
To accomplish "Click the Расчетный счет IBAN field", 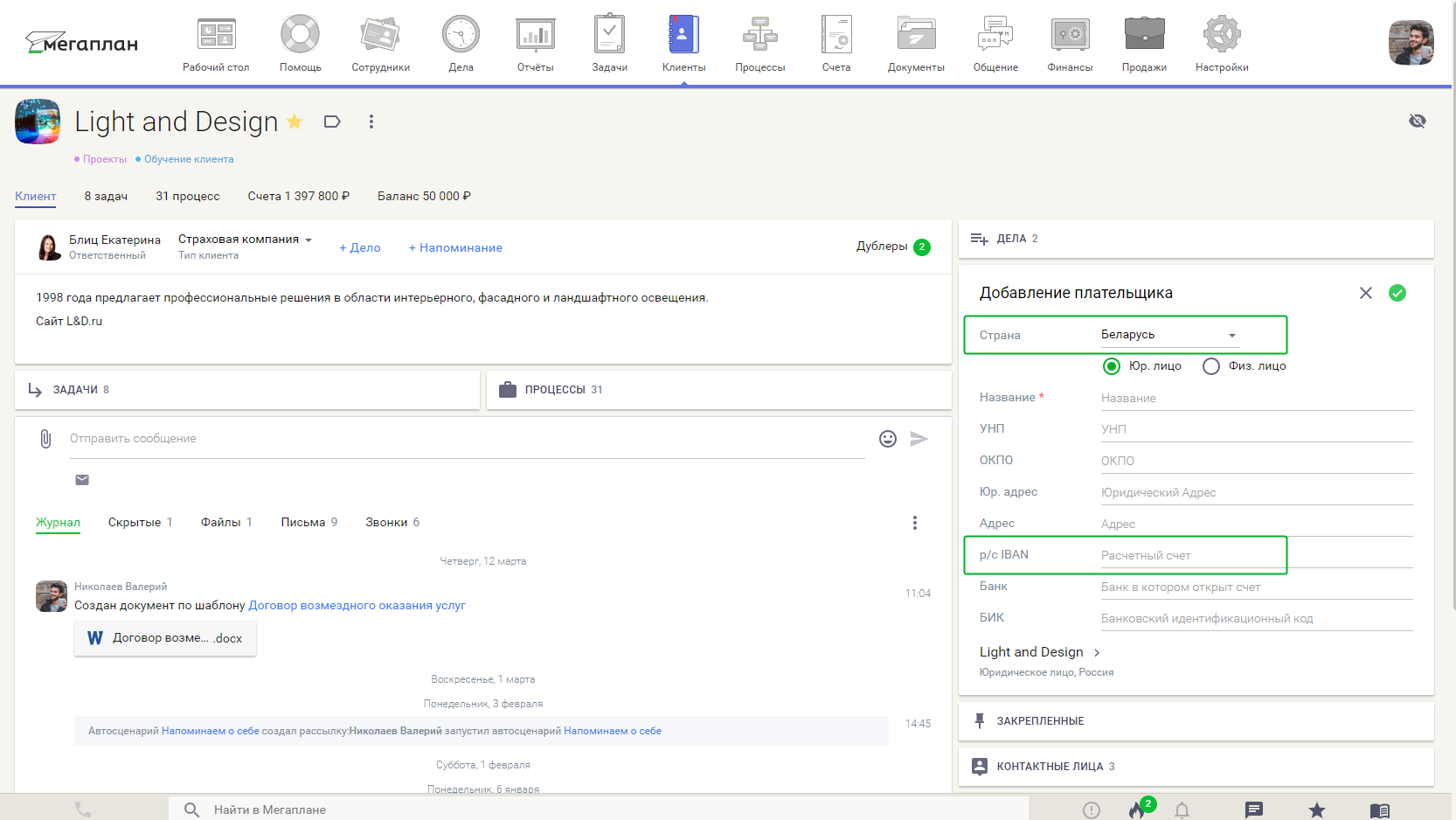I will (x=1257, y=555).
